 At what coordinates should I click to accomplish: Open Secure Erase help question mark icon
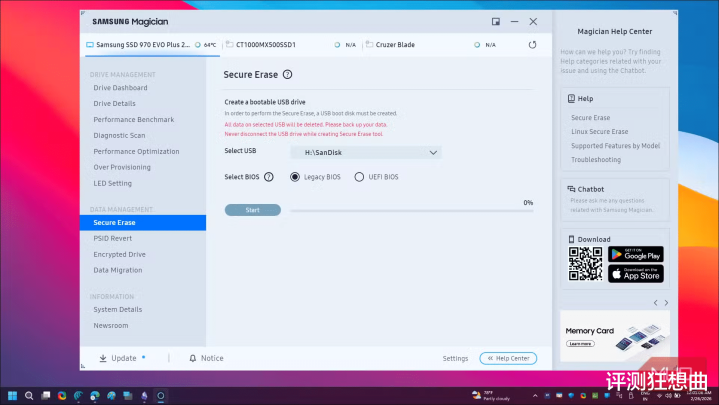coord(288,74)
